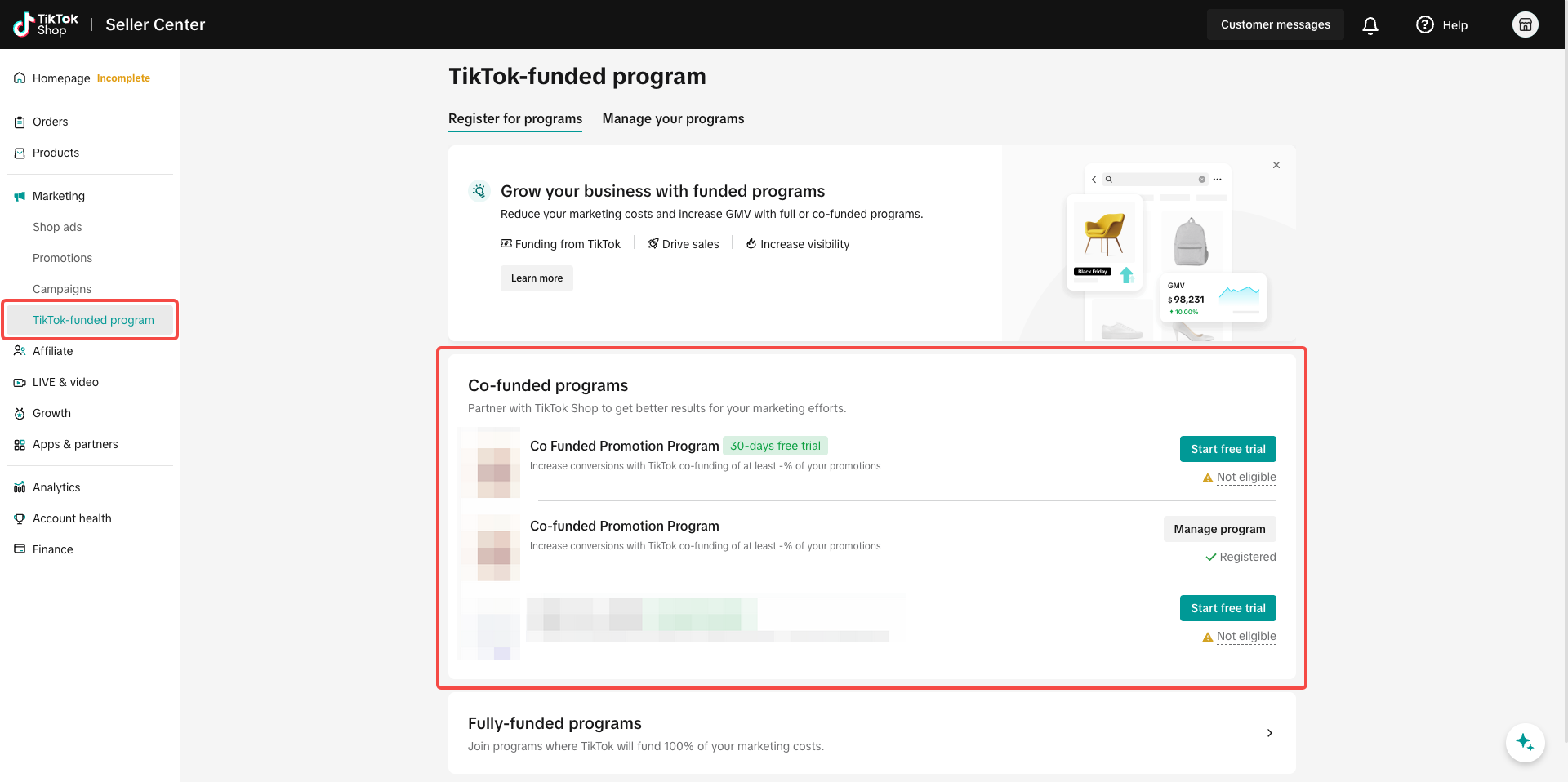The image size is (1568, 782).
Task: Open Help via question mark icon
Action: [1425, 24]
